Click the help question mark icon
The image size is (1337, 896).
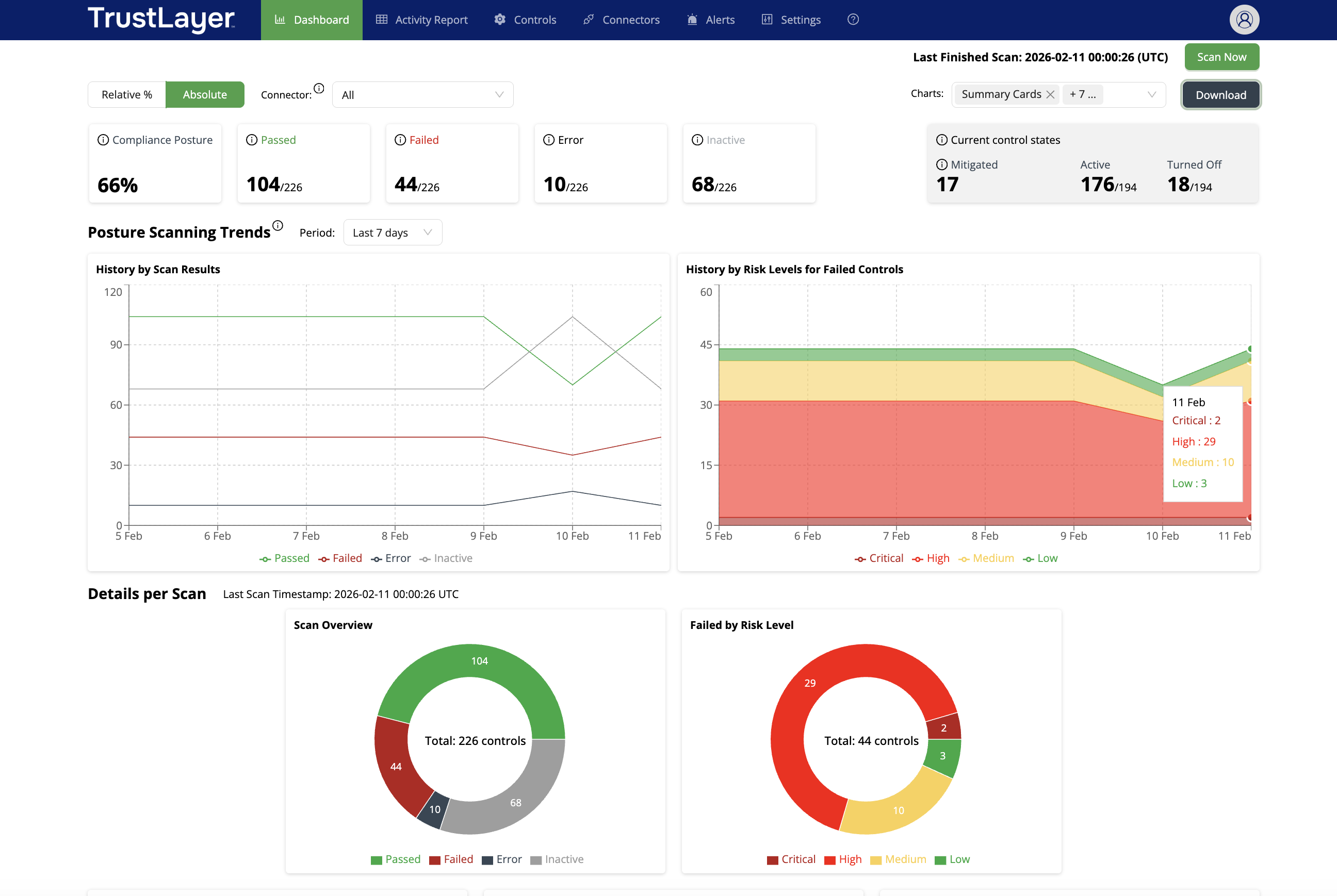point(853,20)
